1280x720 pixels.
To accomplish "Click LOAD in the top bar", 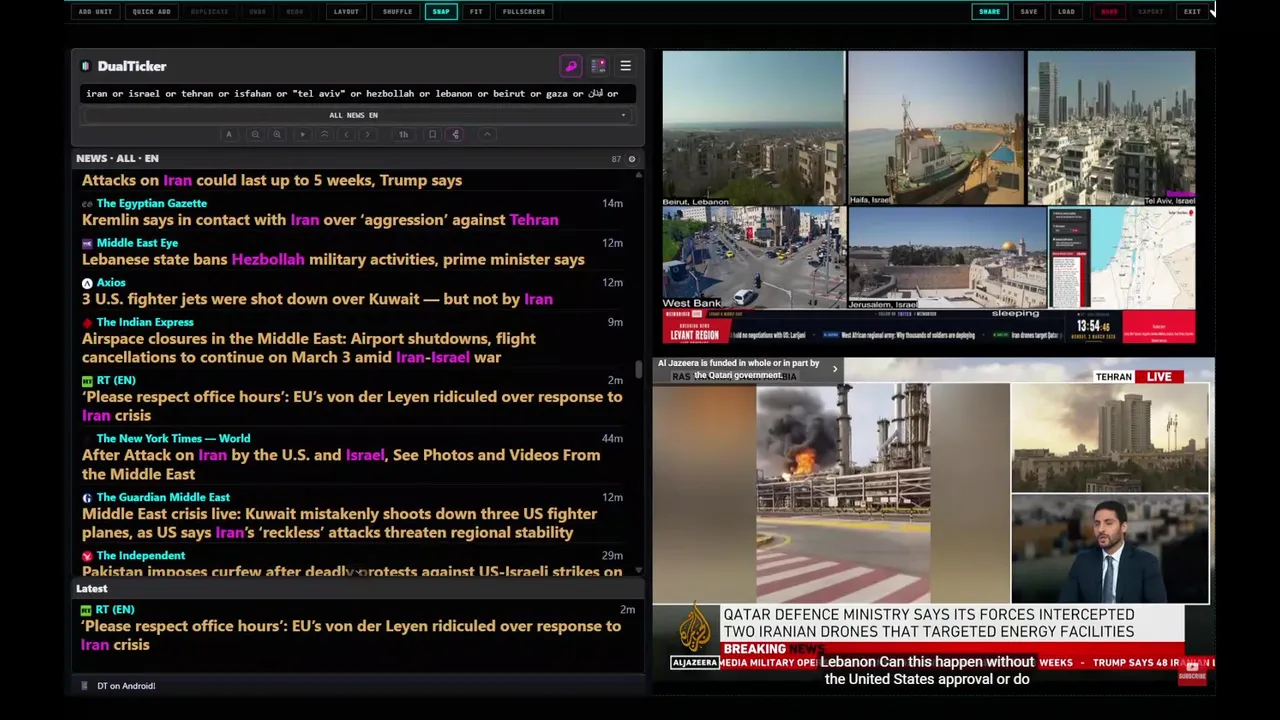I will (x=1066, y=12).
